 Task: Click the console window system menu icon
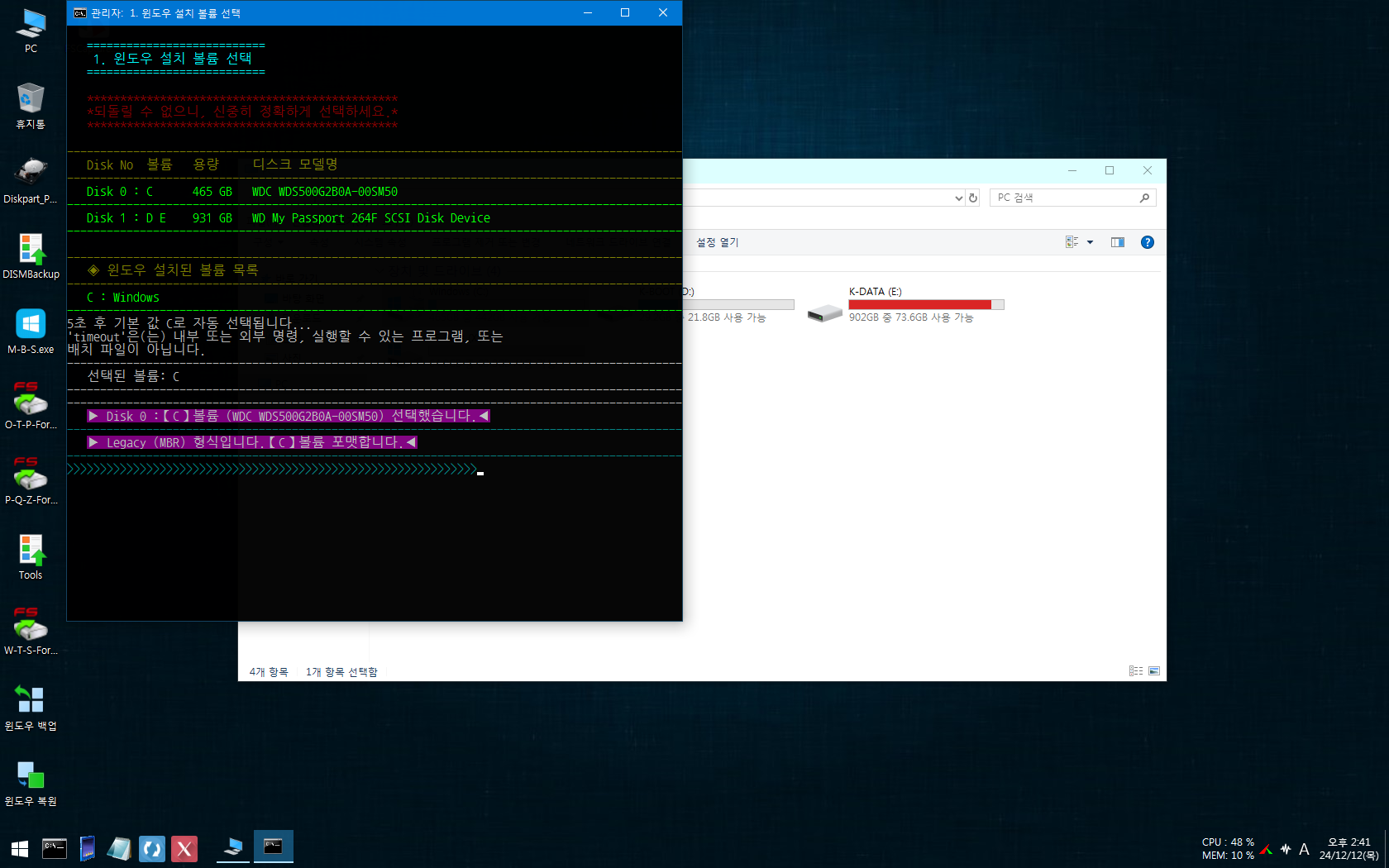point(80,13)
